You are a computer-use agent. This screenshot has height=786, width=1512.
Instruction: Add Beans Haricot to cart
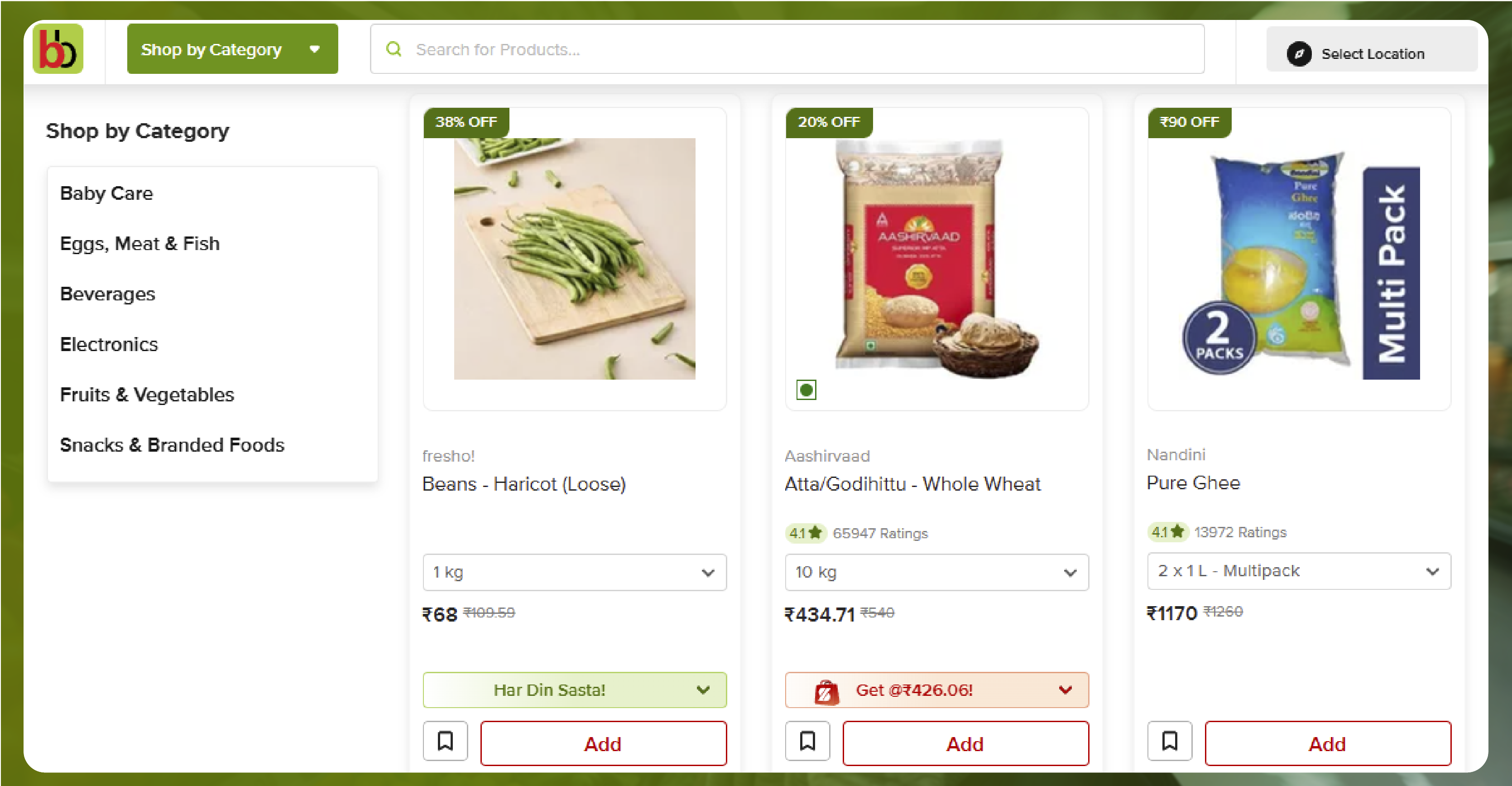[x=602, y=743]
